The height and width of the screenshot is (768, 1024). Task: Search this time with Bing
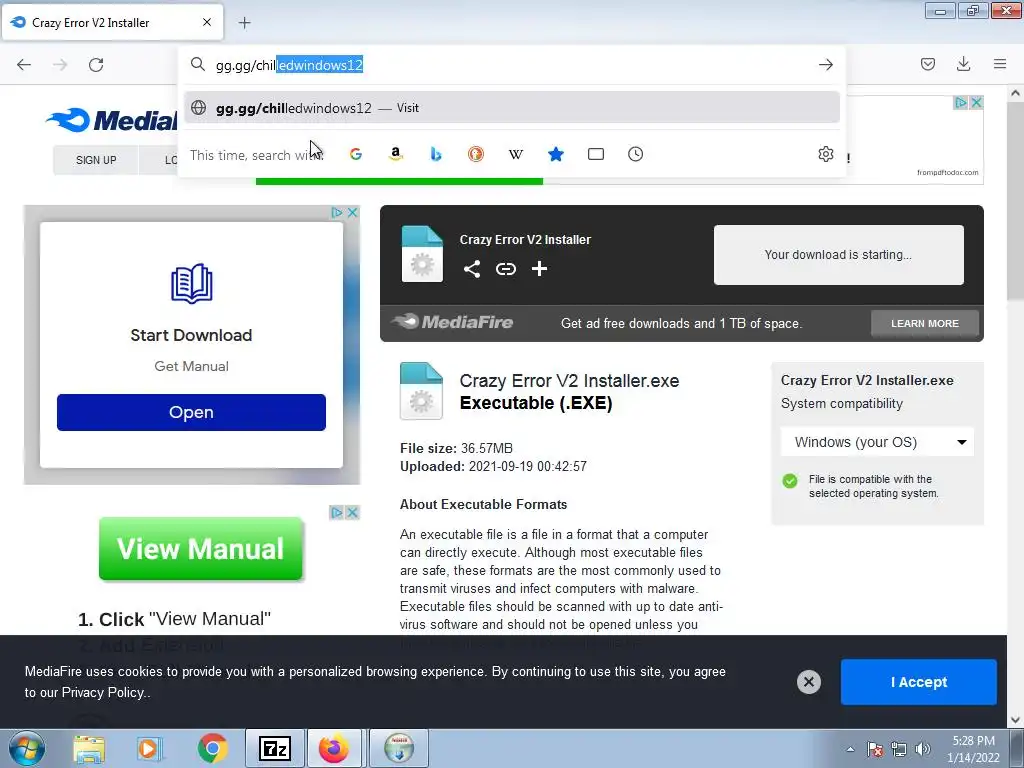[x=436, y=154]
